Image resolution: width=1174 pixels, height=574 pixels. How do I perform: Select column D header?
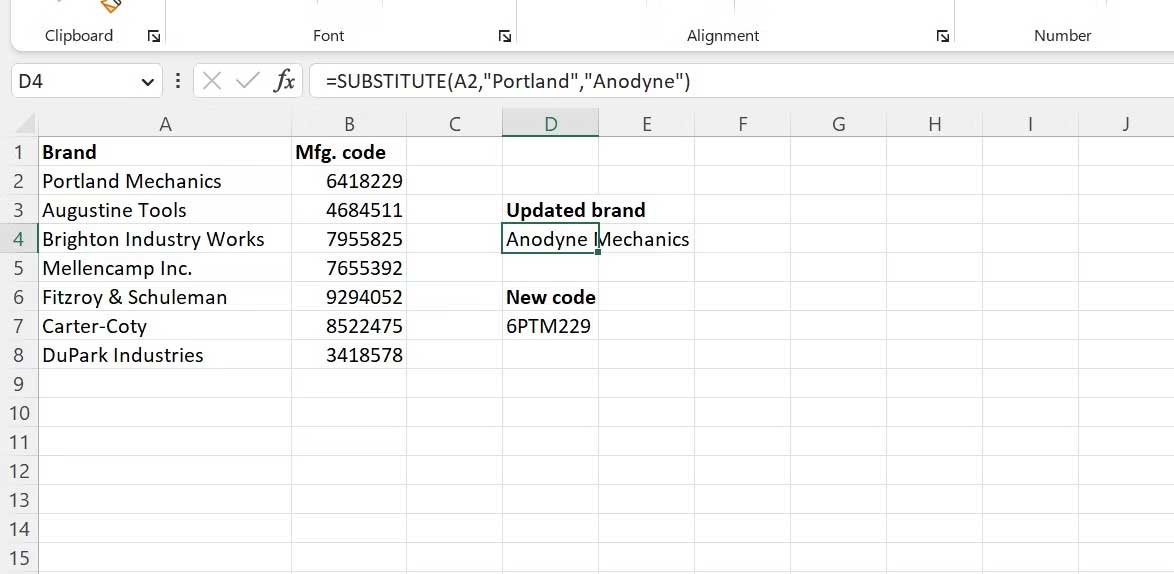click(550, 124)
